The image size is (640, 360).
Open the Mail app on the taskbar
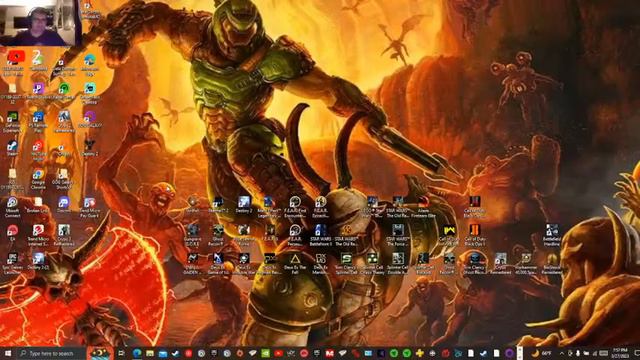pos(163,353)
